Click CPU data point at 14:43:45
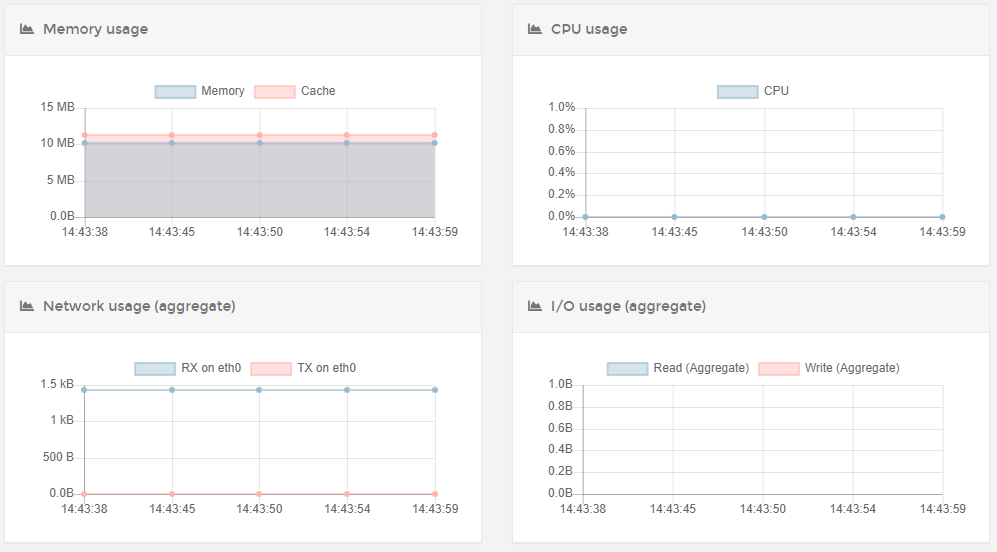997x552 pixels. pos(675,217)
